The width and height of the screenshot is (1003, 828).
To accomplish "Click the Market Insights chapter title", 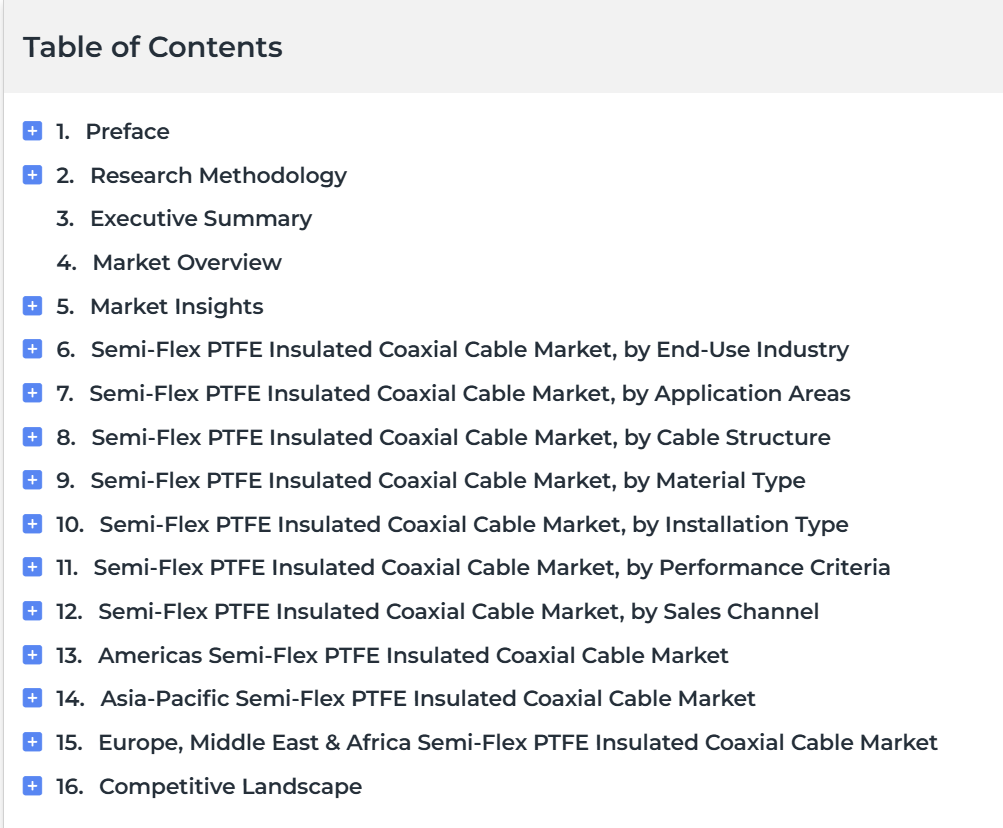I will coord(177,307).
